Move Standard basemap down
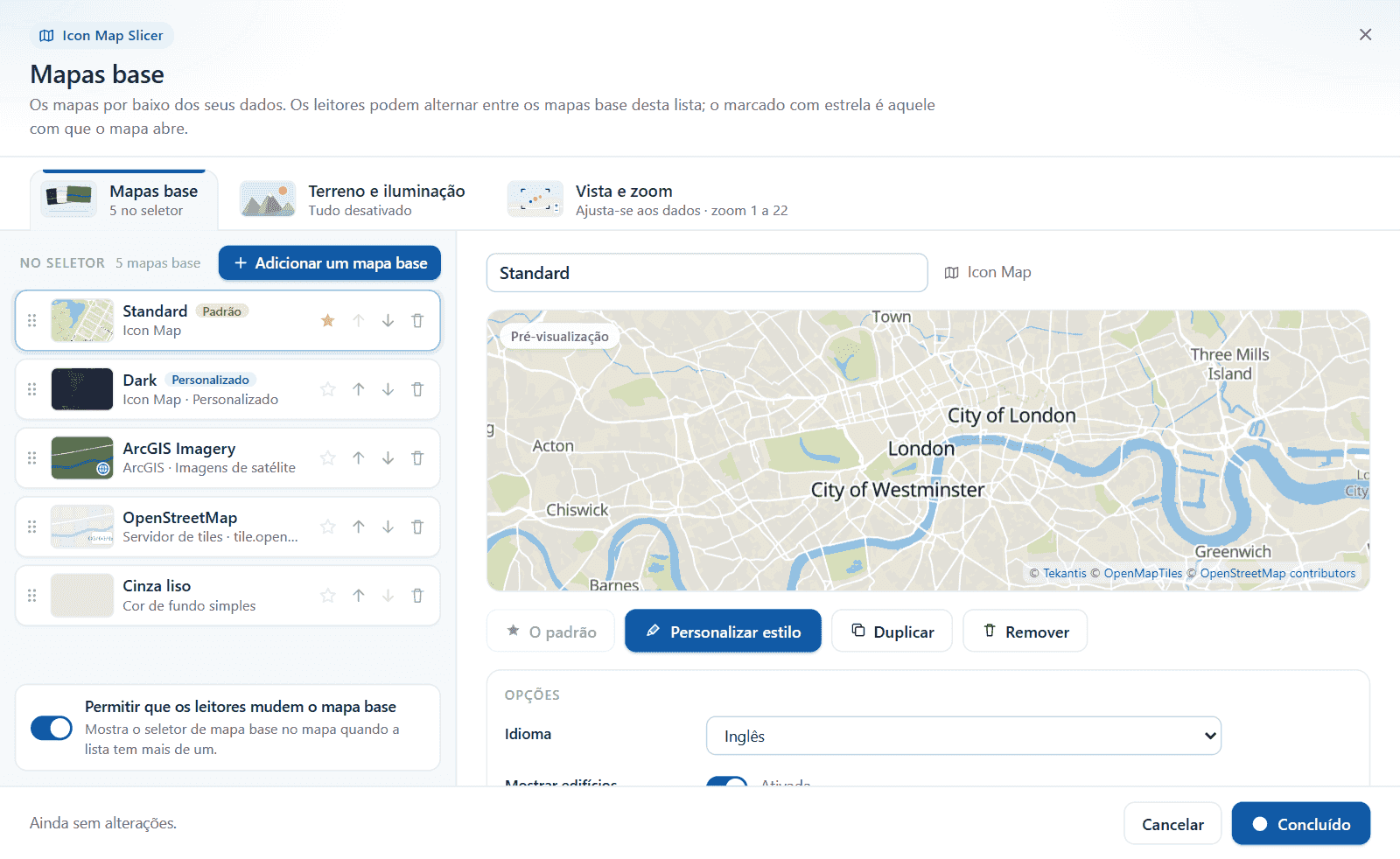 (388, 320)
